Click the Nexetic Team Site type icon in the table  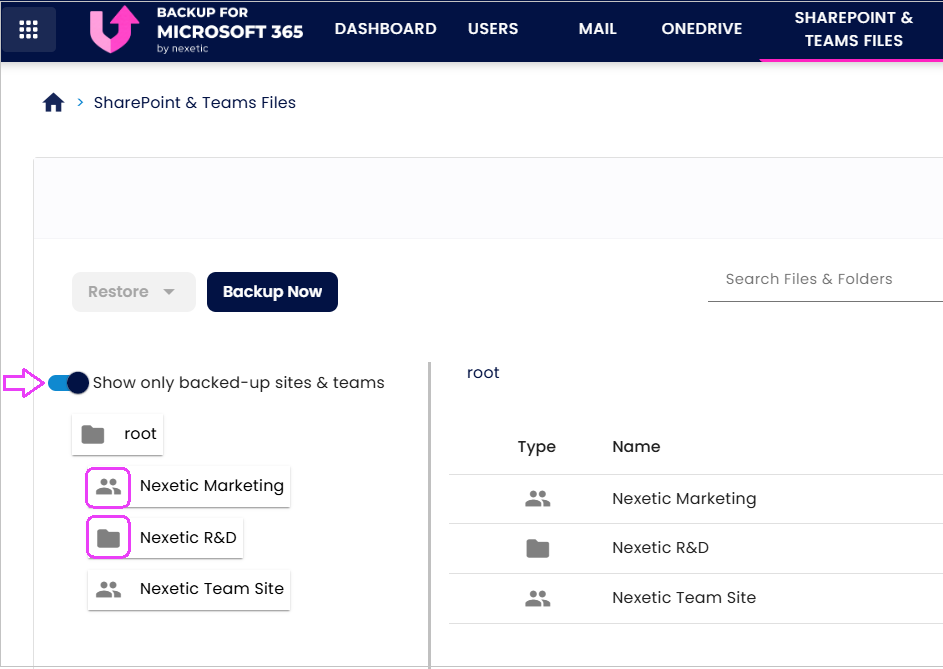(538, 598)
